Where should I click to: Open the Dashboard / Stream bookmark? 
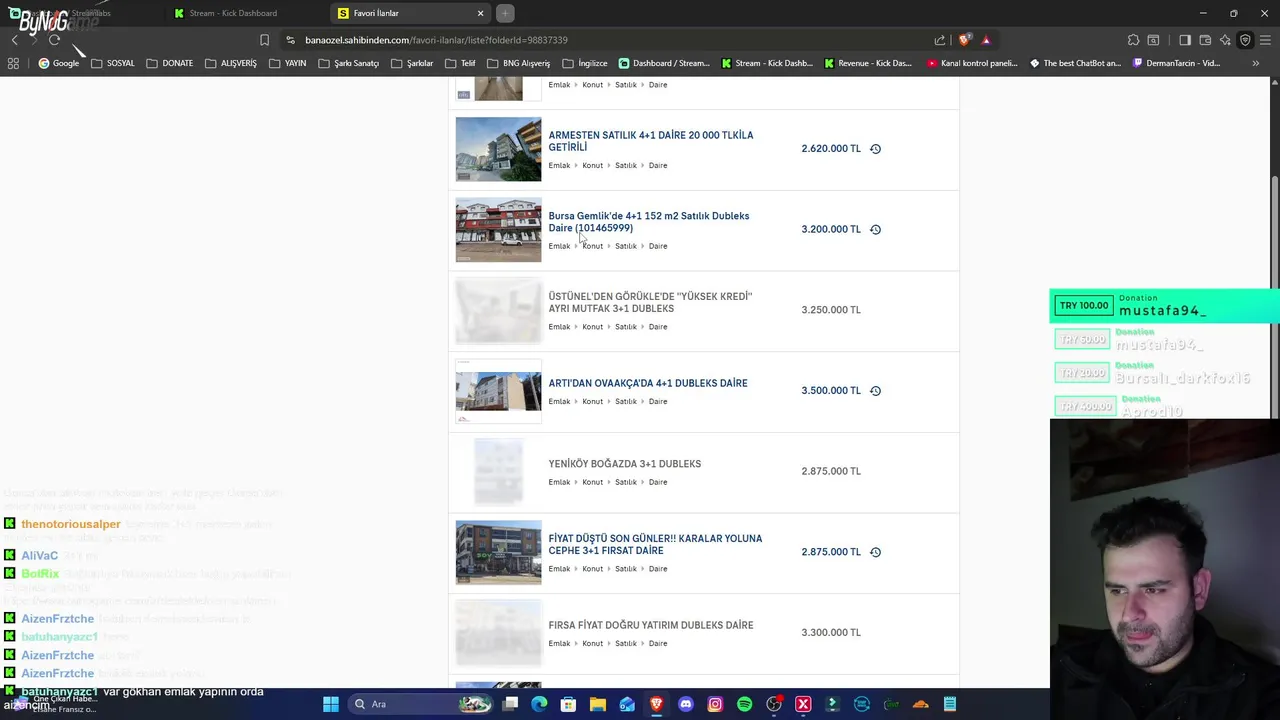[664, 63]
